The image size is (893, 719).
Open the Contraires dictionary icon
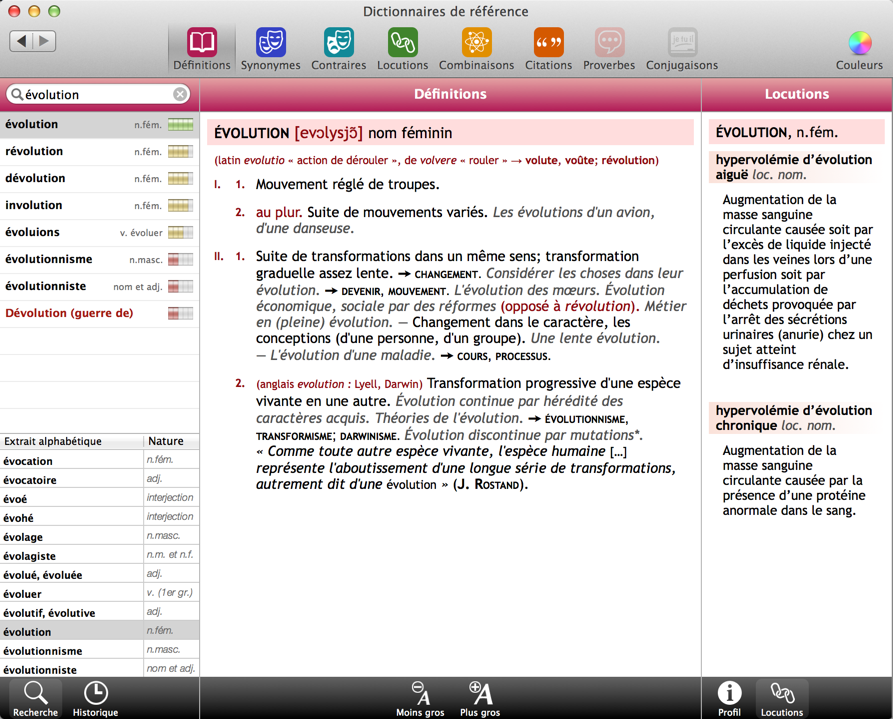pyautogui.click(x=339, y=43)
